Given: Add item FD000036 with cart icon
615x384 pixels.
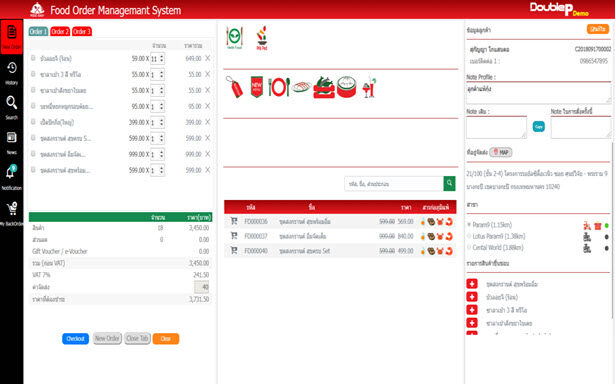Looking at the screenshot, I should pos(234,221).
